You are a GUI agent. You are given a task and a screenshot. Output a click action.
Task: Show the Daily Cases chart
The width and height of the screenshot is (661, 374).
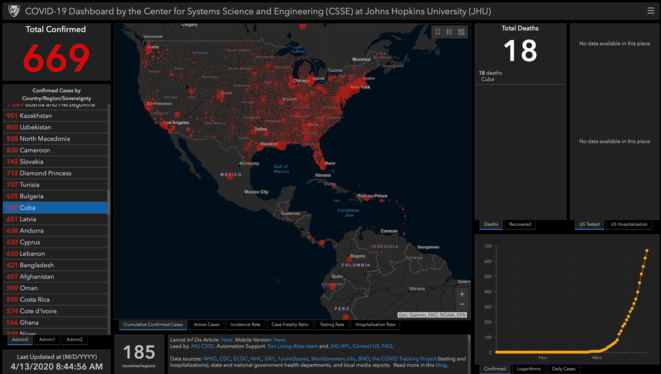pyautogui.click(x=564, y=369)
